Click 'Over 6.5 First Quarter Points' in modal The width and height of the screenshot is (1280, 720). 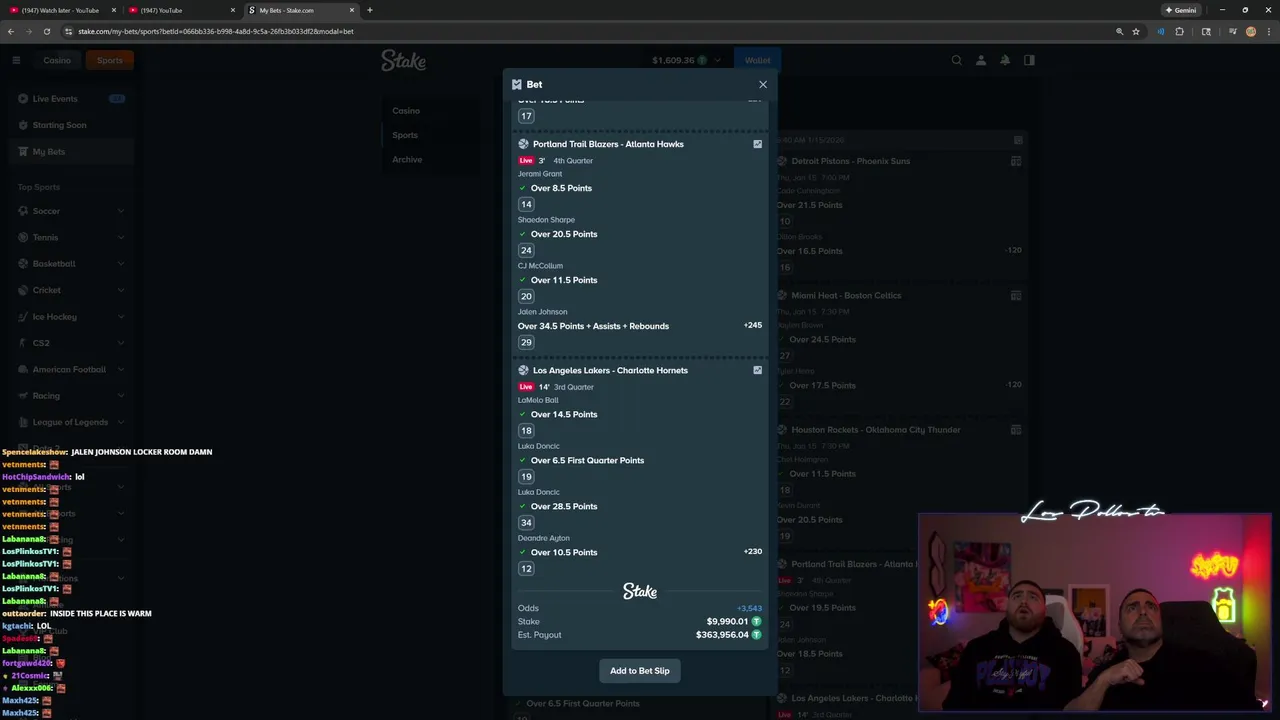[x=587, y=460]
